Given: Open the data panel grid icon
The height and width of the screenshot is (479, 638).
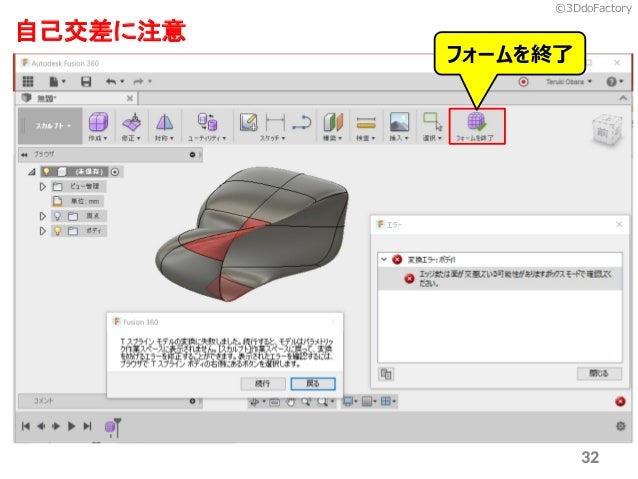Looking at the screenshot, I should coord(28,81).
